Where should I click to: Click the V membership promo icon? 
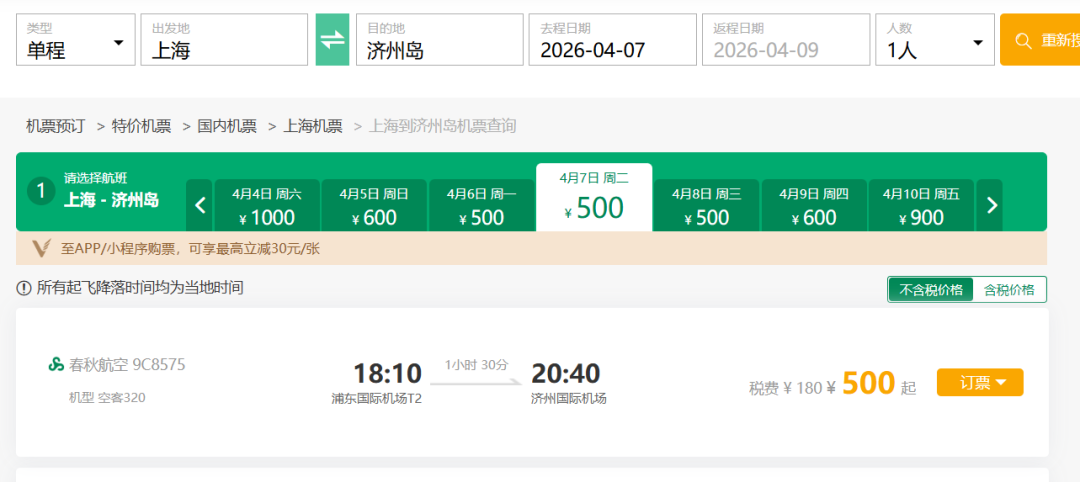click(x=43, y=249)
